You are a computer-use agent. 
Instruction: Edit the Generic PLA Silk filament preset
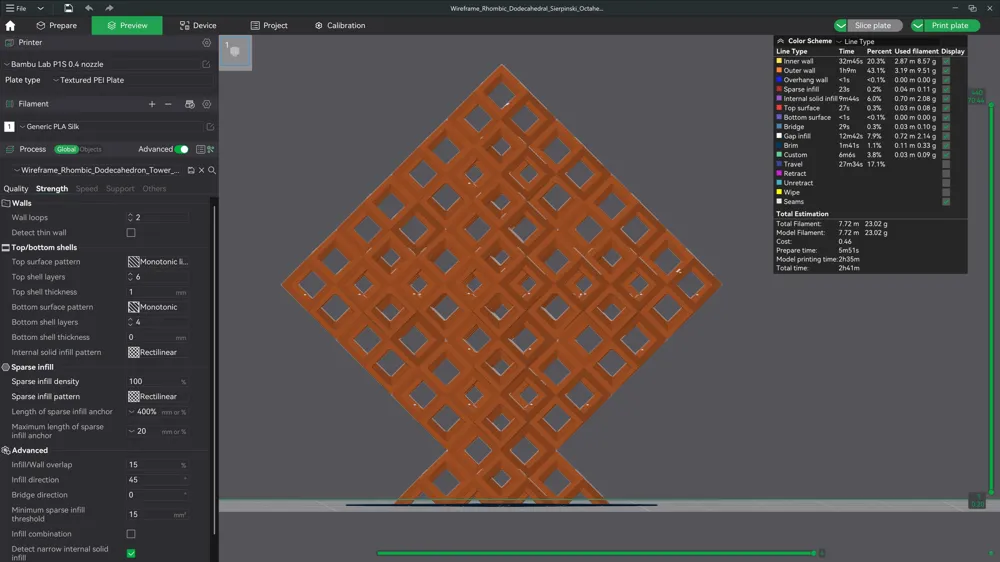click(210, 127)
